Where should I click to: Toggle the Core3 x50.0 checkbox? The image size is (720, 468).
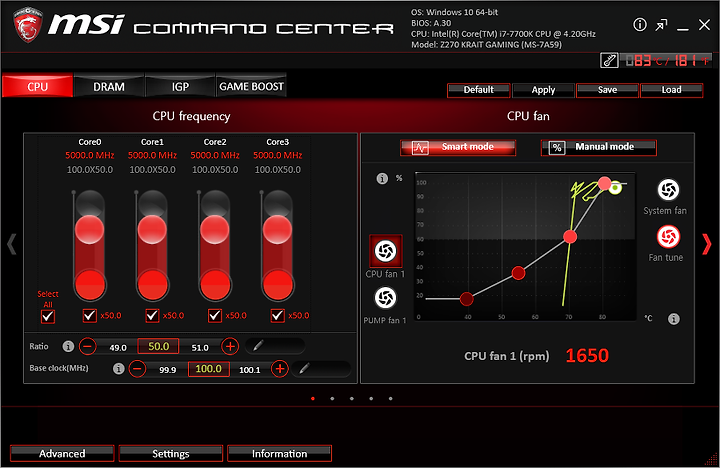pos(278,316)
